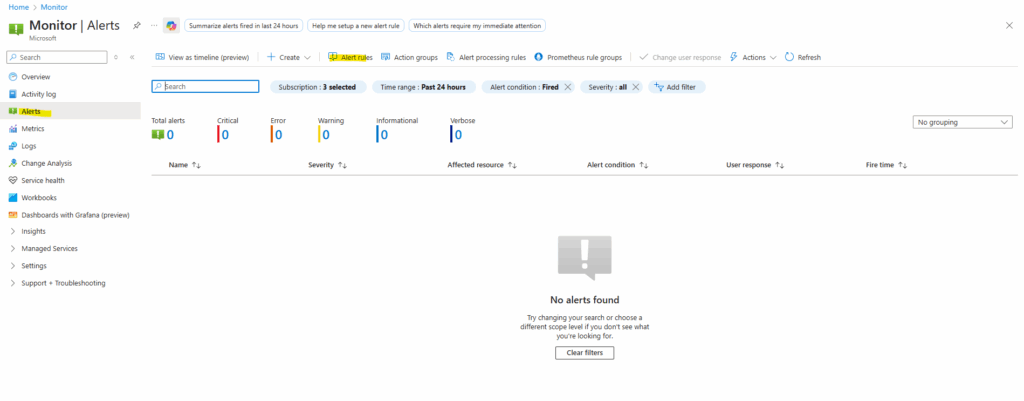This screenshot has height=401, width=1024.
Task: Open Activity log in sidebar
Action: tap(39, 94)
